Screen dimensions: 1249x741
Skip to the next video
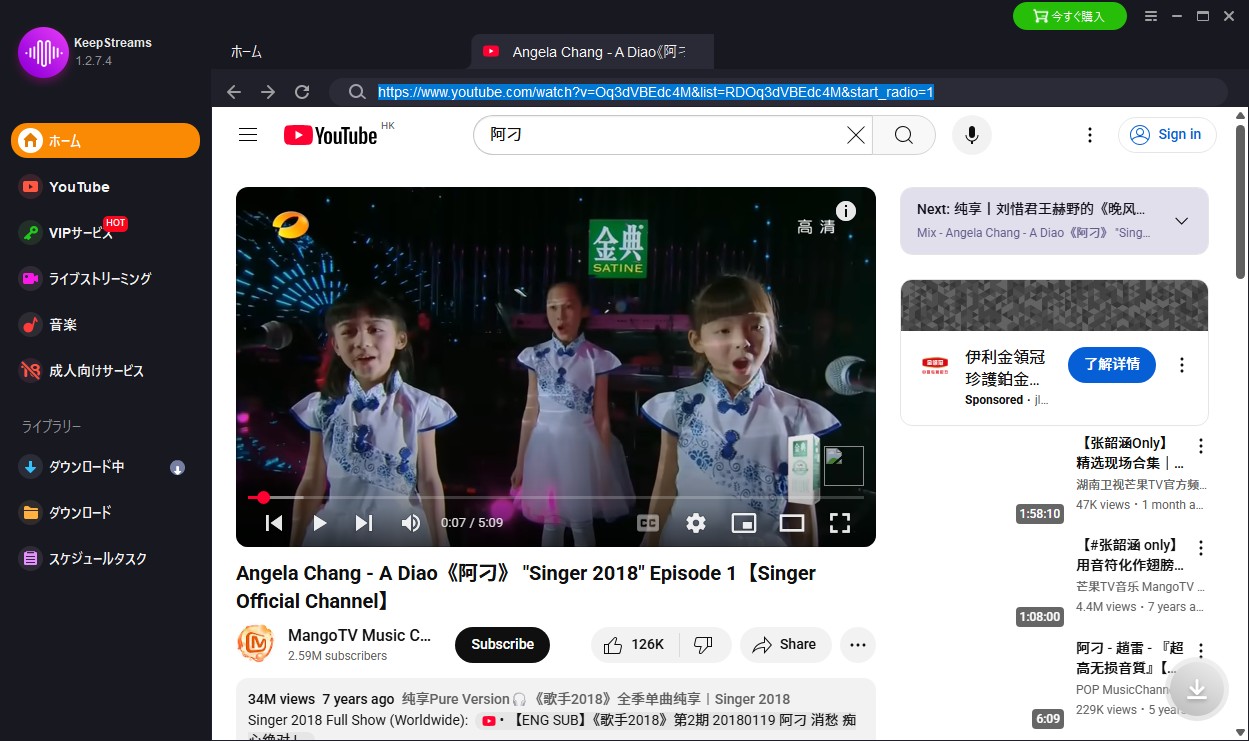(364, 523)
